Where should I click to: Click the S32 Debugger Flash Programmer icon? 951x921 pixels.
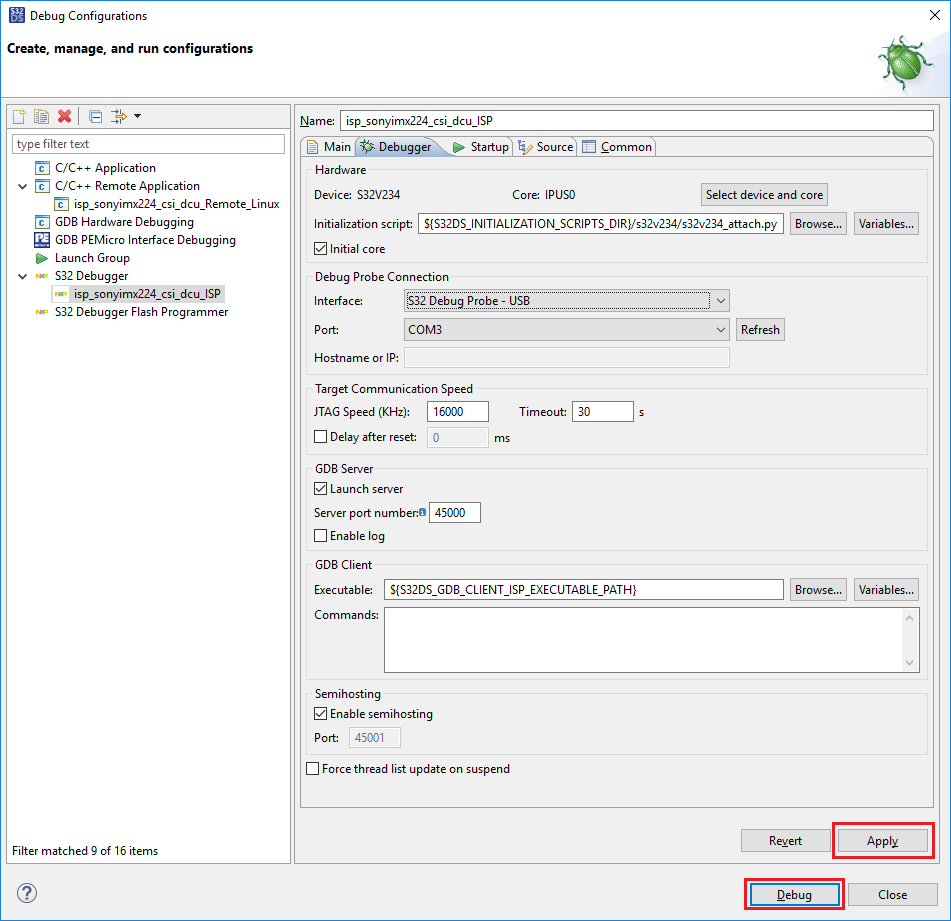[42, 312]
